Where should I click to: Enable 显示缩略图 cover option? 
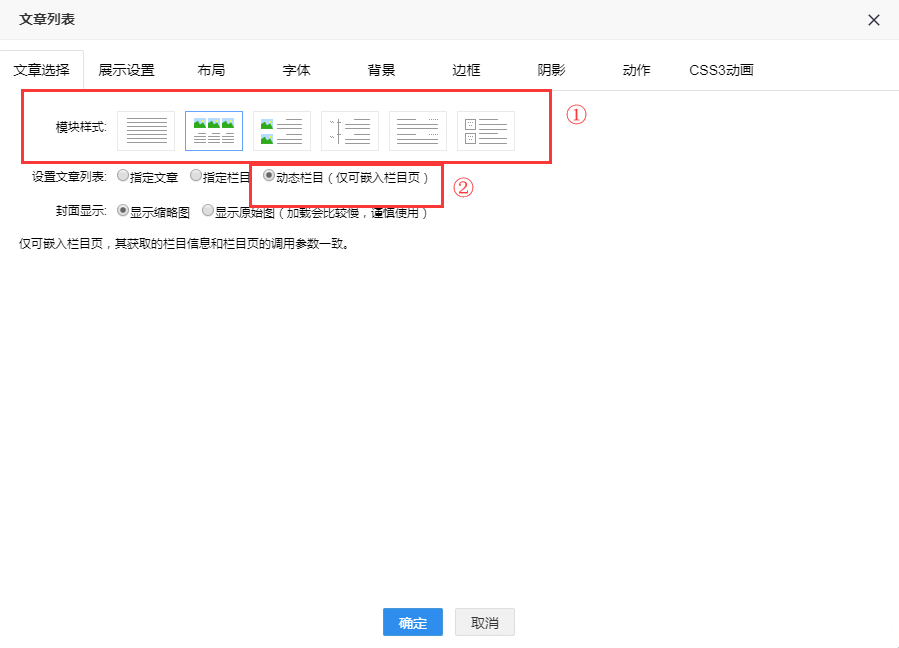[123, 211]
